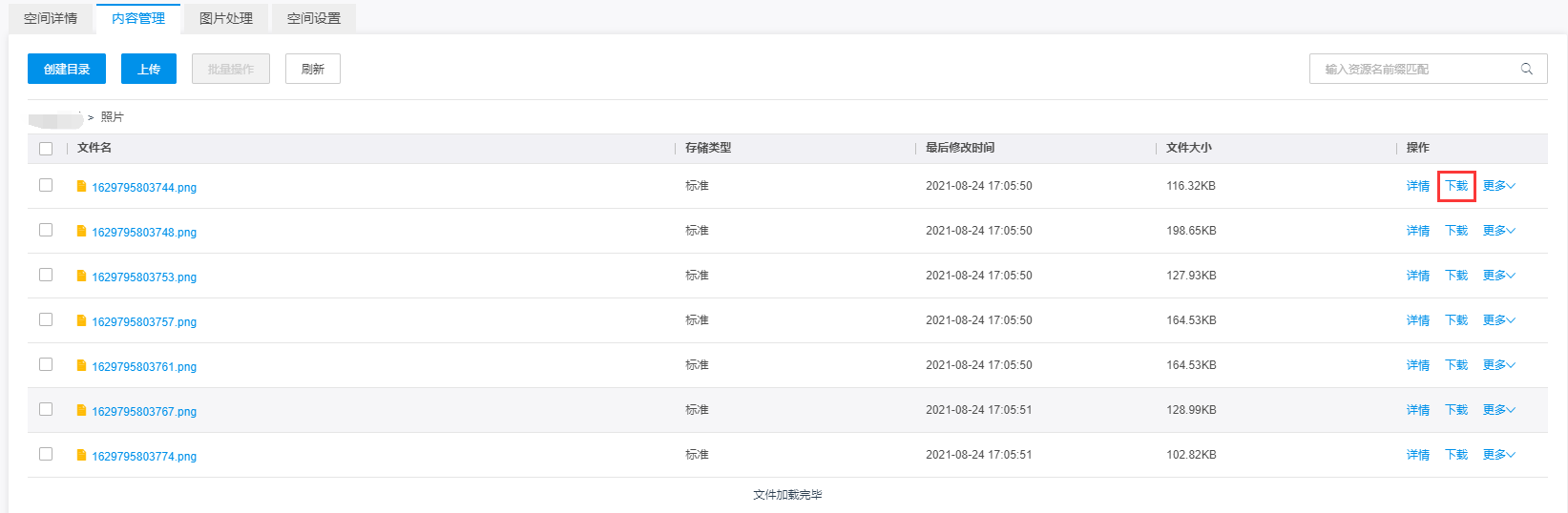This screenshot has height=513, width=1568.
Task: Expand 更多 menu for 1629795803744.png
Action: point(1498,186)
